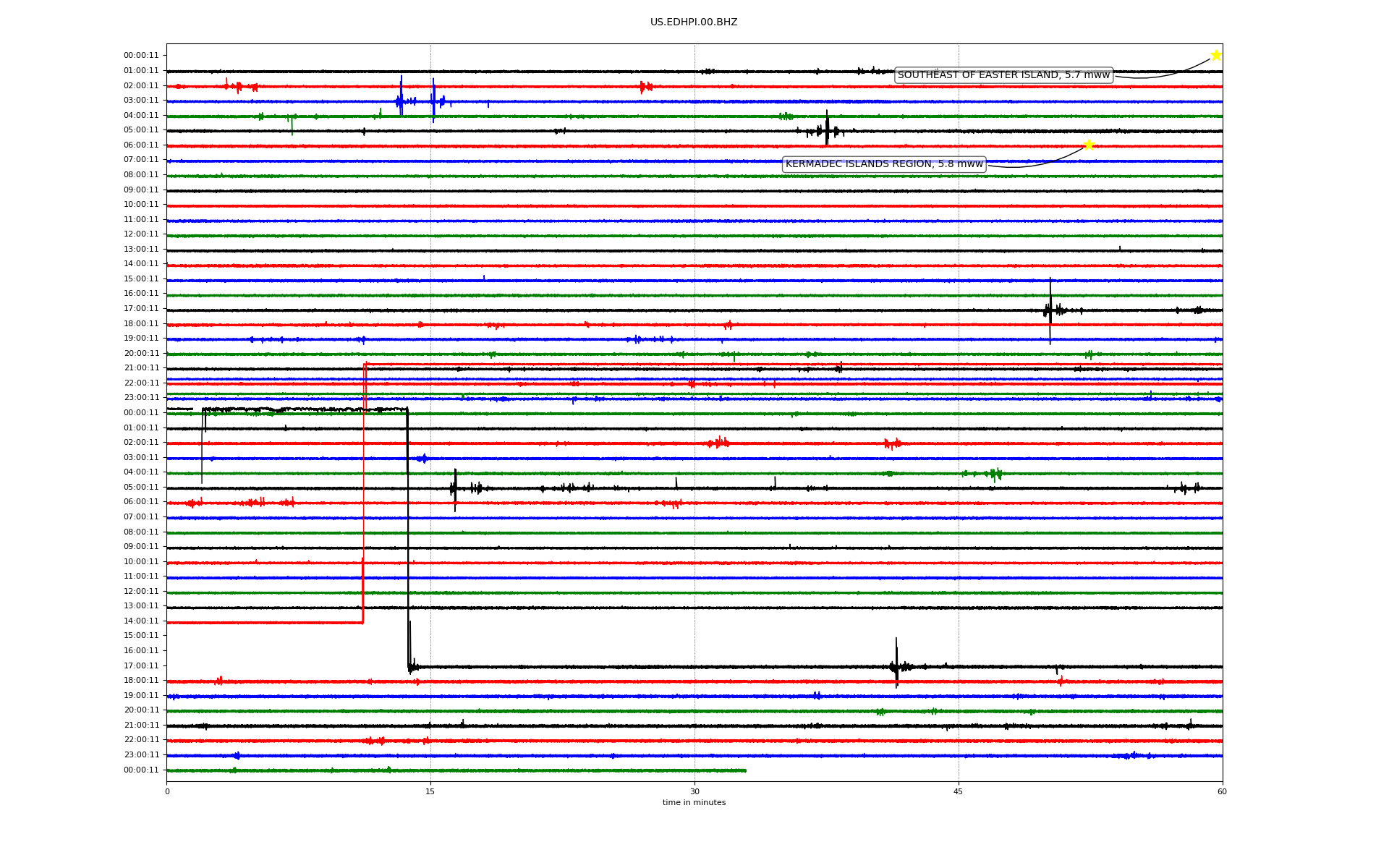Click the 0 minute tick label on x-axis
The image size is (1389, 868).
167,791
